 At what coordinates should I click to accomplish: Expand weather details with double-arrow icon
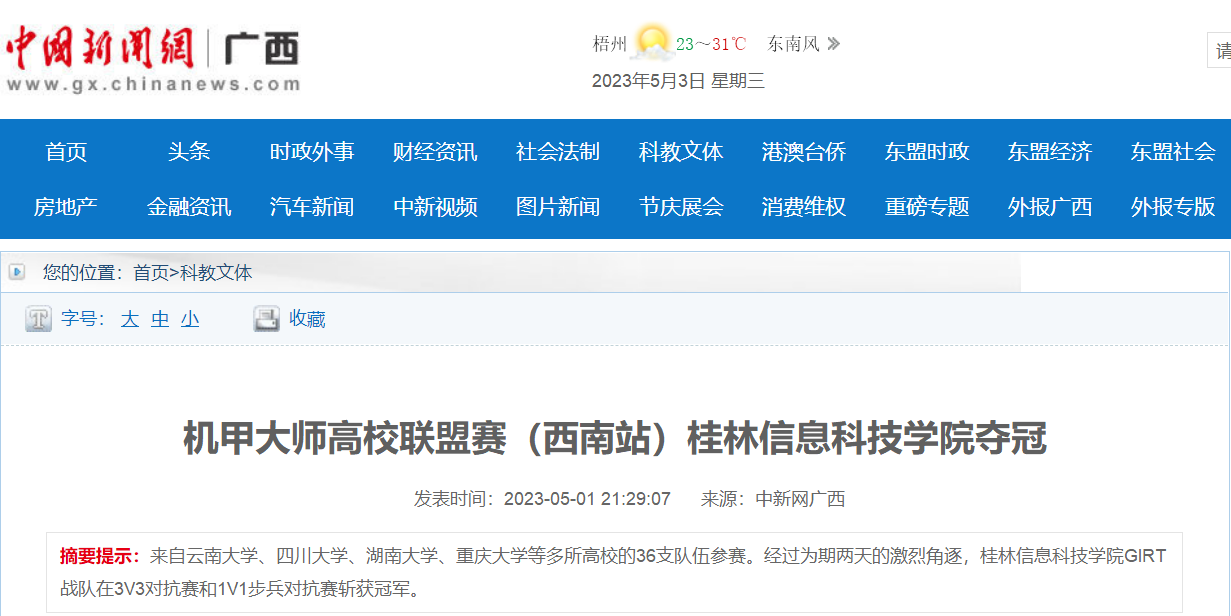[x=833, y=44]
